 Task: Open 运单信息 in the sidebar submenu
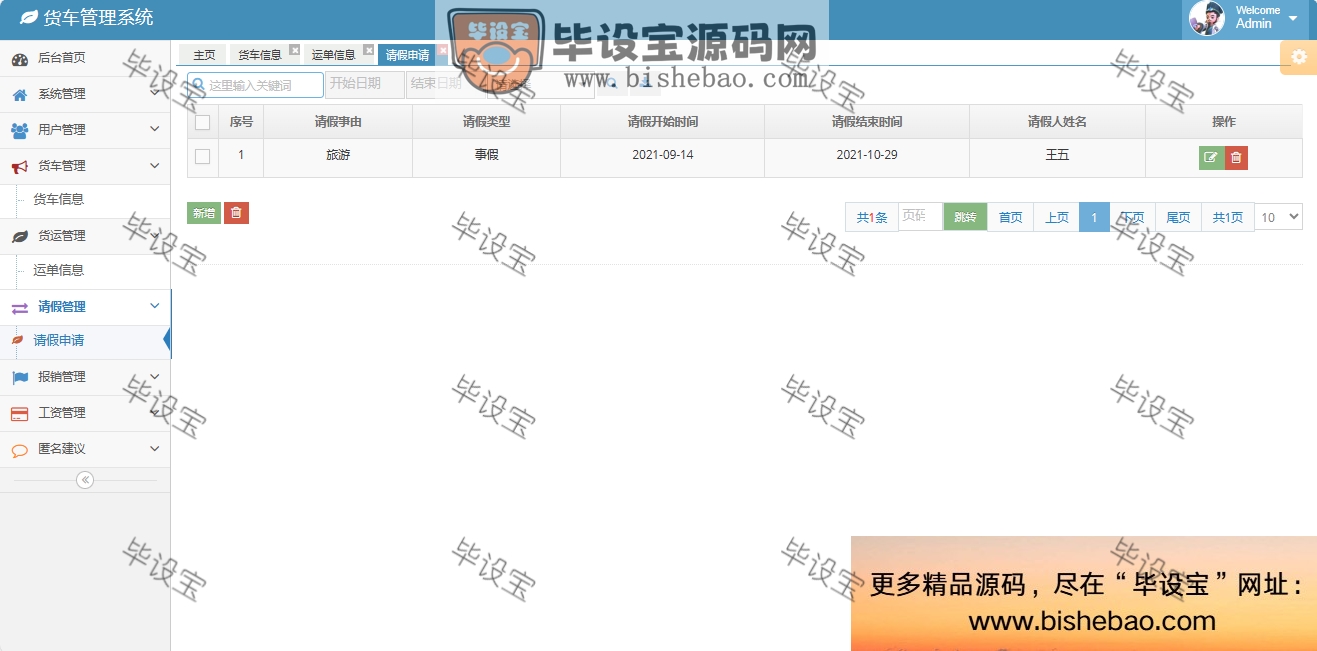59,270
